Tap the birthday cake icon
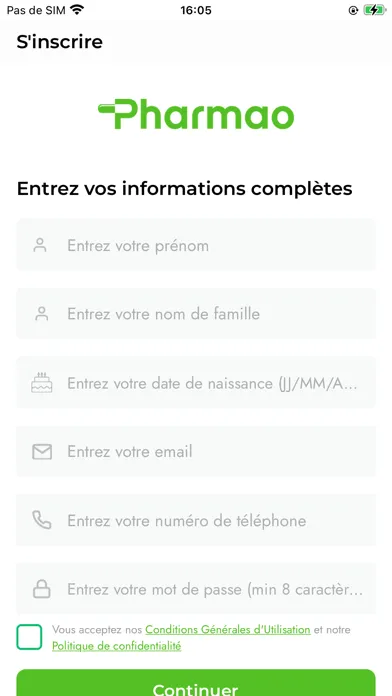The image size is (392, 696). (42, 382)
